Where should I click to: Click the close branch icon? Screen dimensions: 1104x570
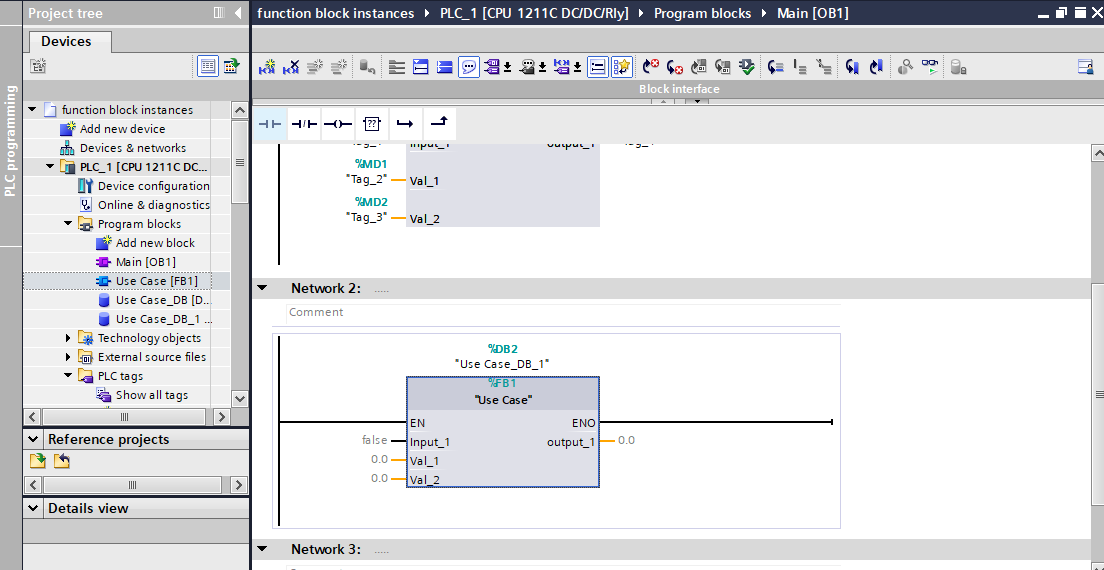(439, 123)
